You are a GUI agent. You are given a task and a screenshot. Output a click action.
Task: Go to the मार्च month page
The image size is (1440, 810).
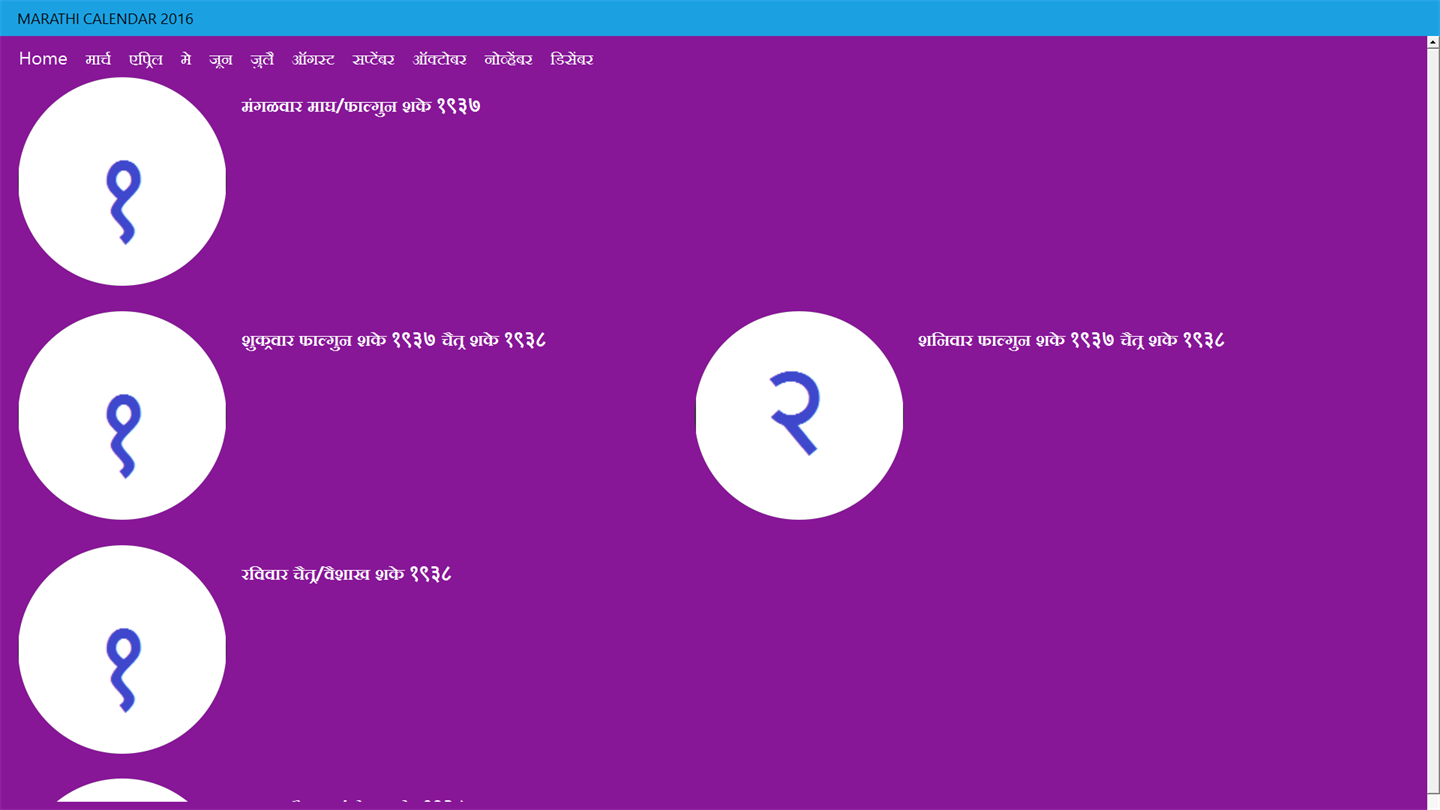click(x=98, y=59)
